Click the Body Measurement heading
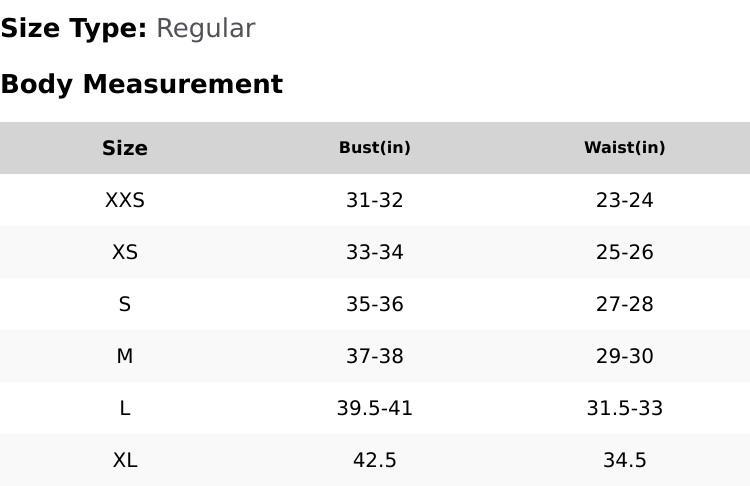The image size is (750, 486). click(x=141, y=84)
